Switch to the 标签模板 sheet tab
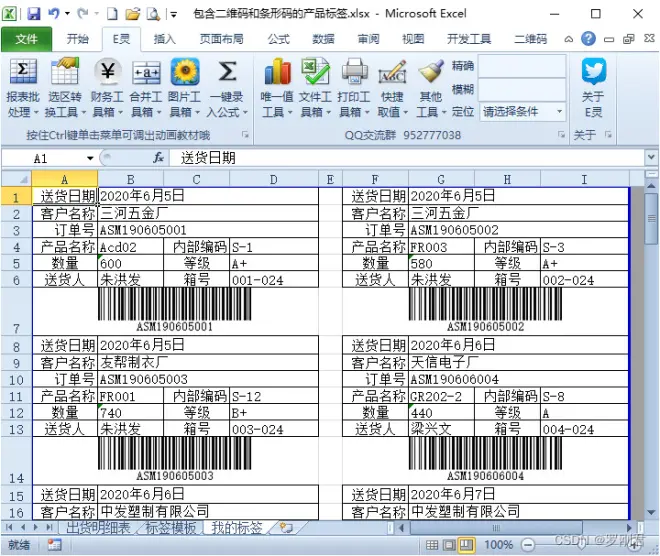 tap(170, 527)
